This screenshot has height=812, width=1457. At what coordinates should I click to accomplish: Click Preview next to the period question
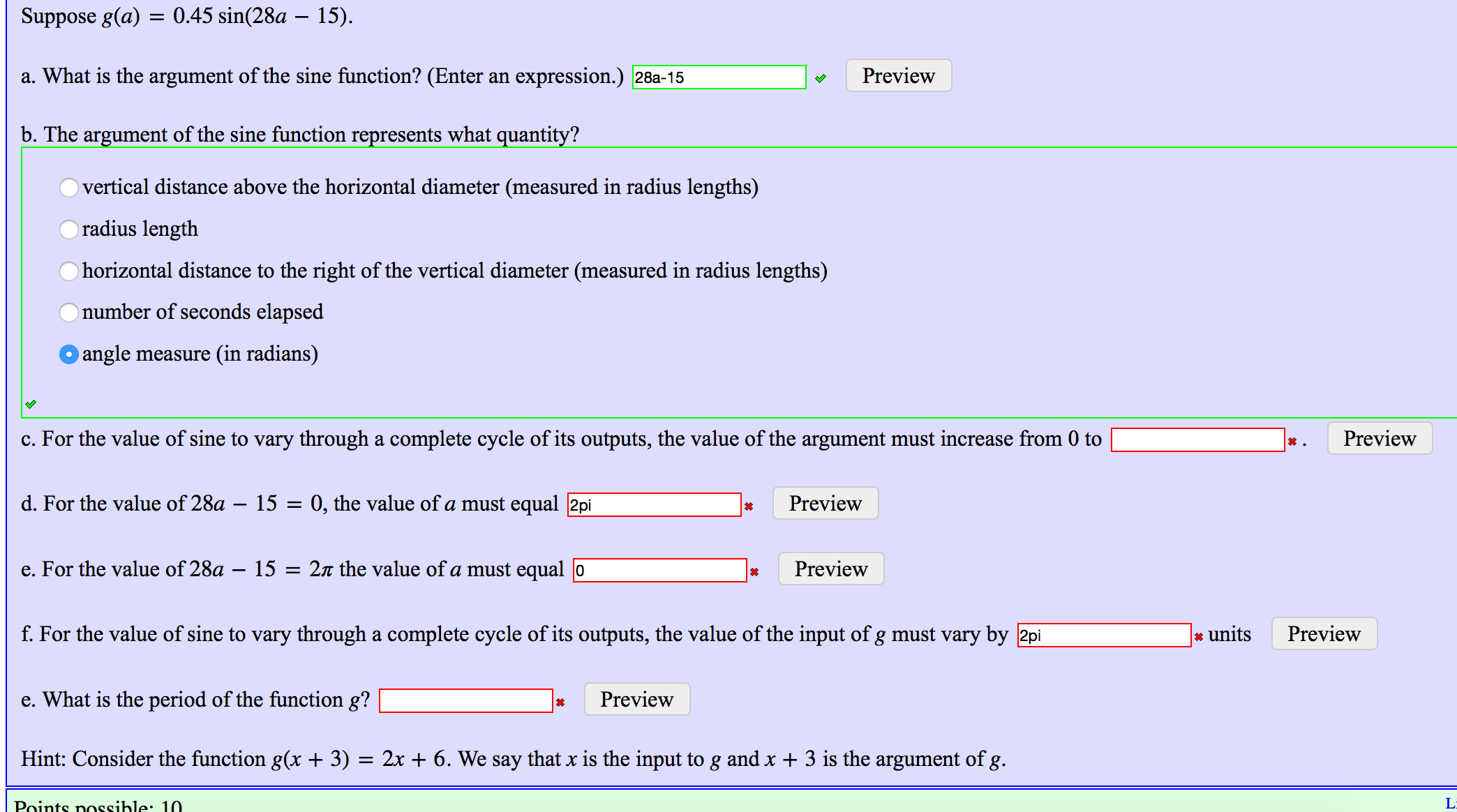pyautogui.click(x=636, y=699)
